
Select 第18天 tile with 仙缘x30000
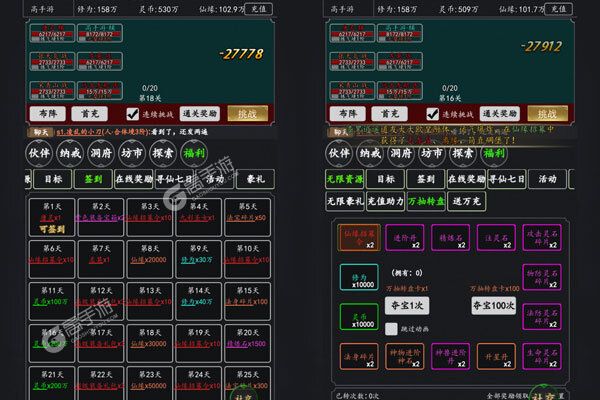pos(150,343)
